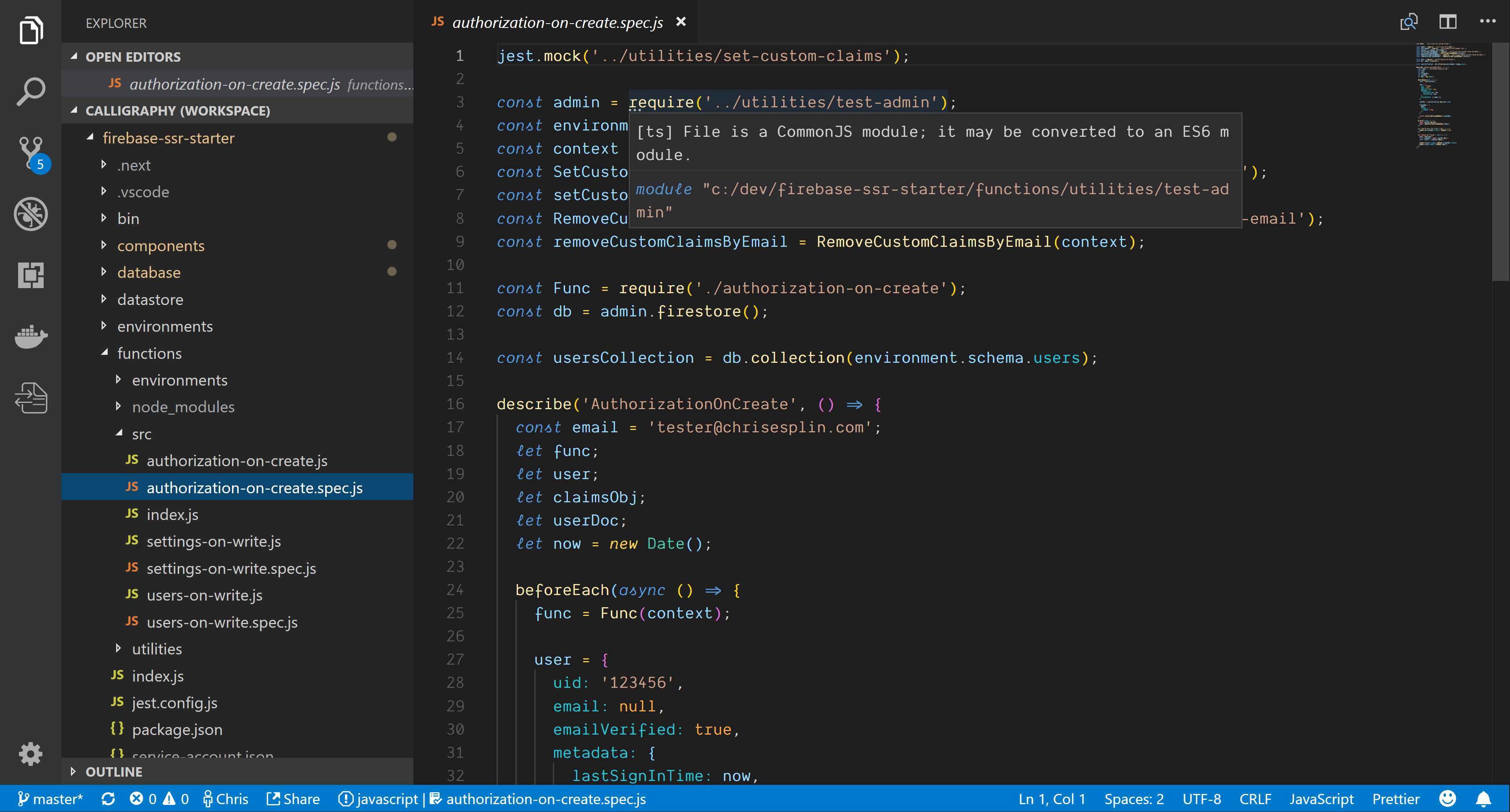Expand the database folder
The width and height of the screenshot is (1510, 812).
237,272
